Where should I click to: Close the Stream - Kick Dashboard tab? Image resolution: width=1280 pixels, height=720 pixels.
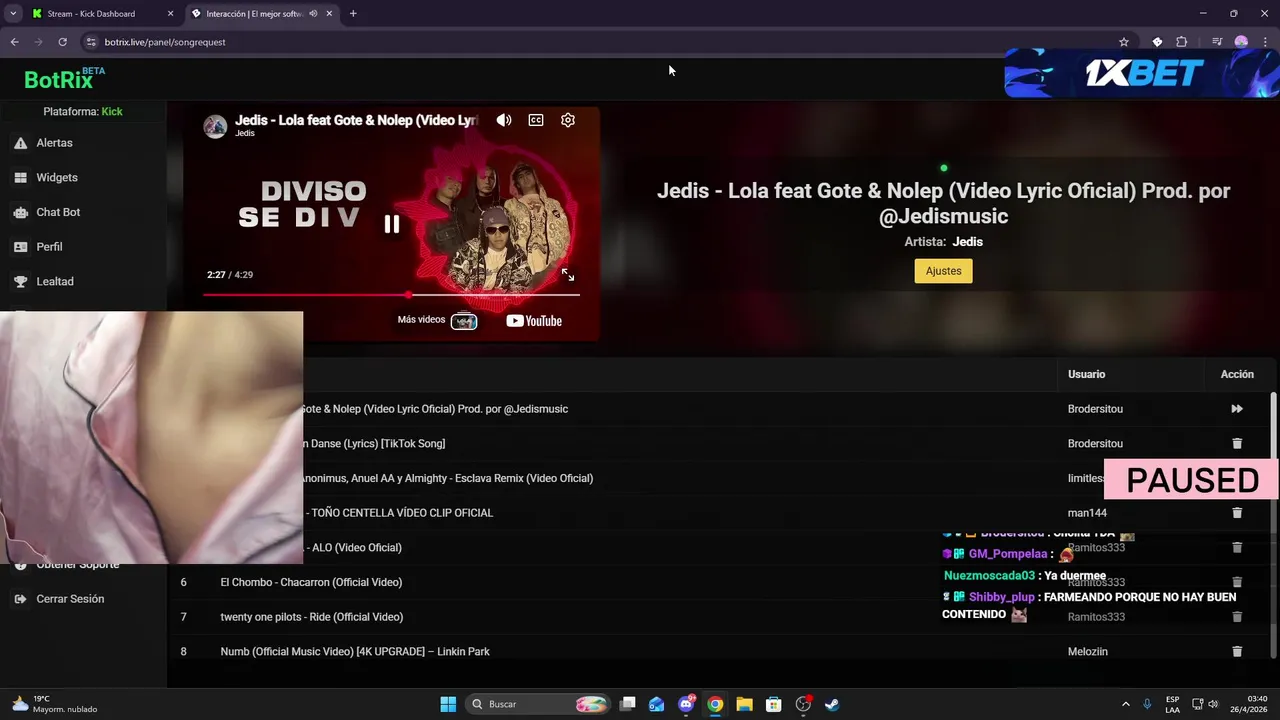(170, 14)
